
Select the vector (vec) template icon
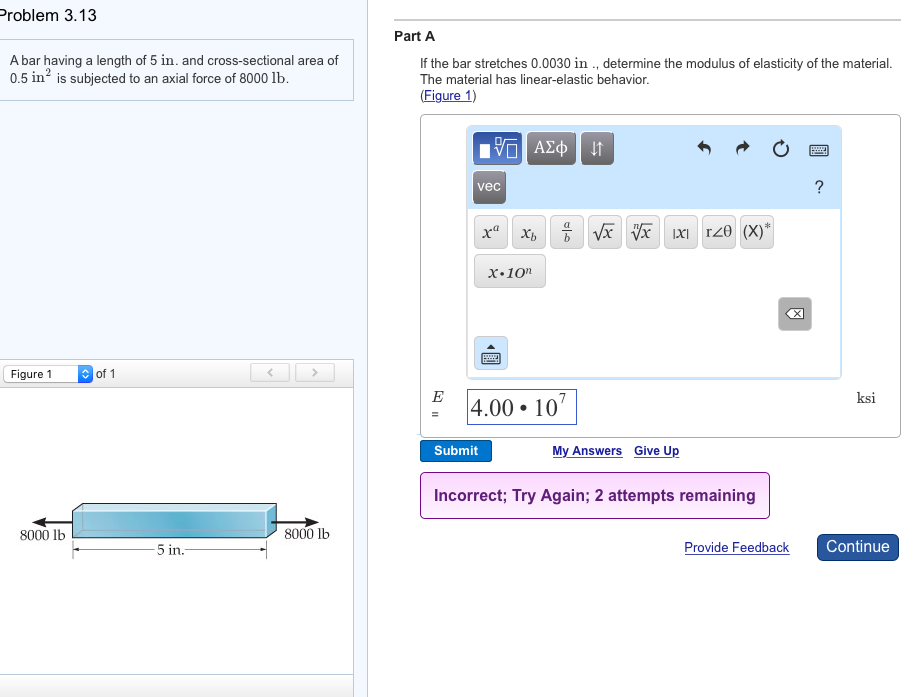click(488, 187)
